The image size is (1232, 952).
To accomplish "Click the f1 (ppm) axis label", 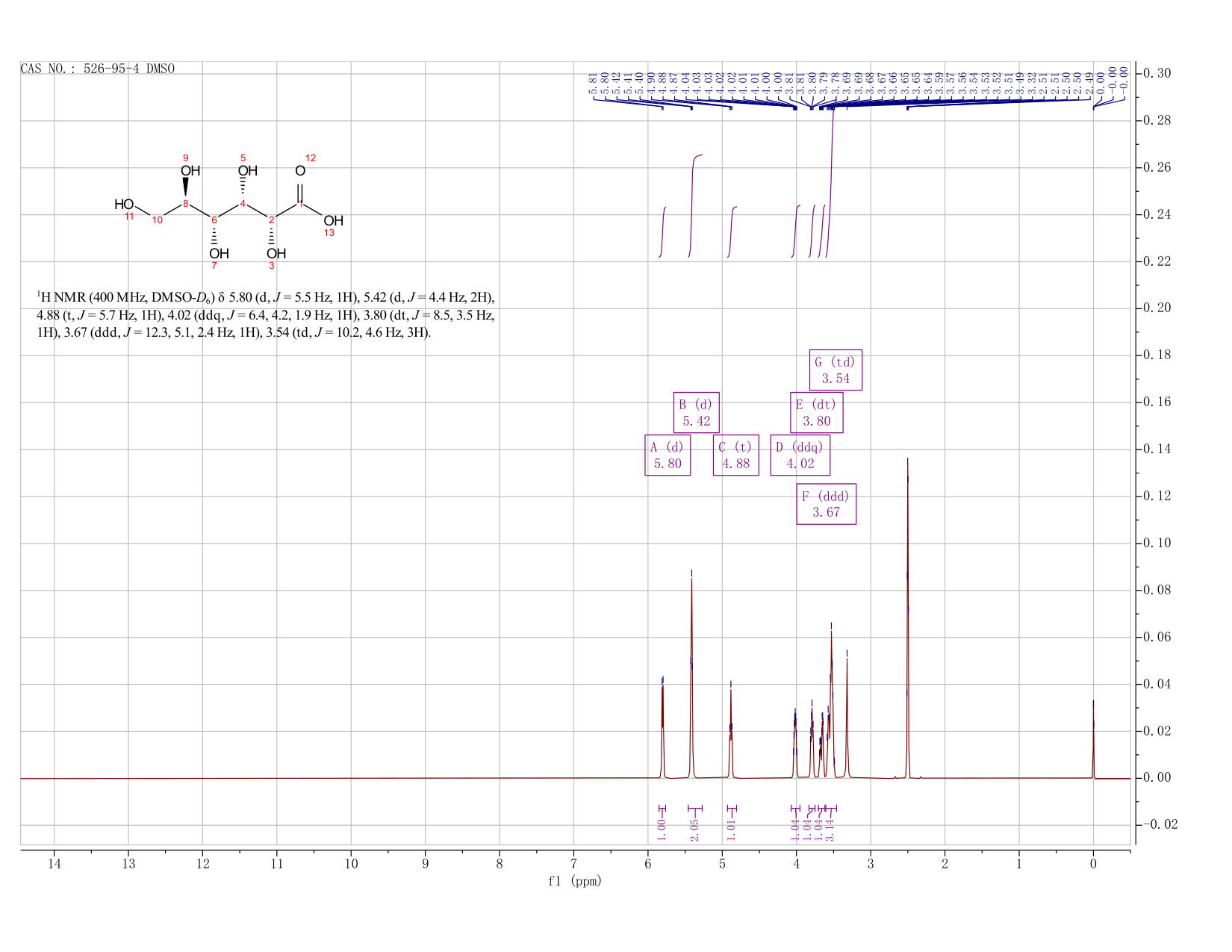I will coord(574,881).
